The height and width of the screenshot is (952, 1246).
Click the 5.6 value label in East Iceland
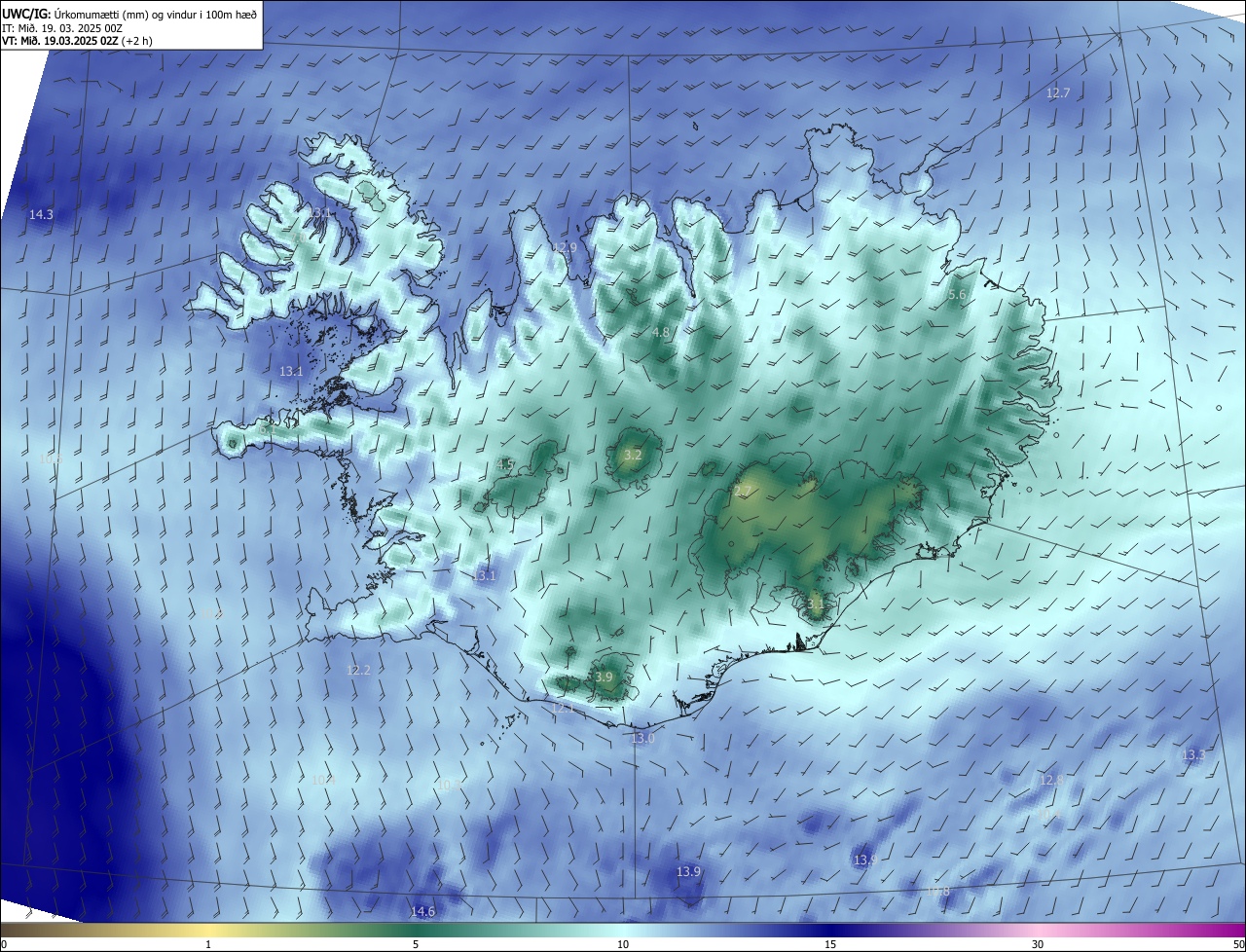coord(957,294)
